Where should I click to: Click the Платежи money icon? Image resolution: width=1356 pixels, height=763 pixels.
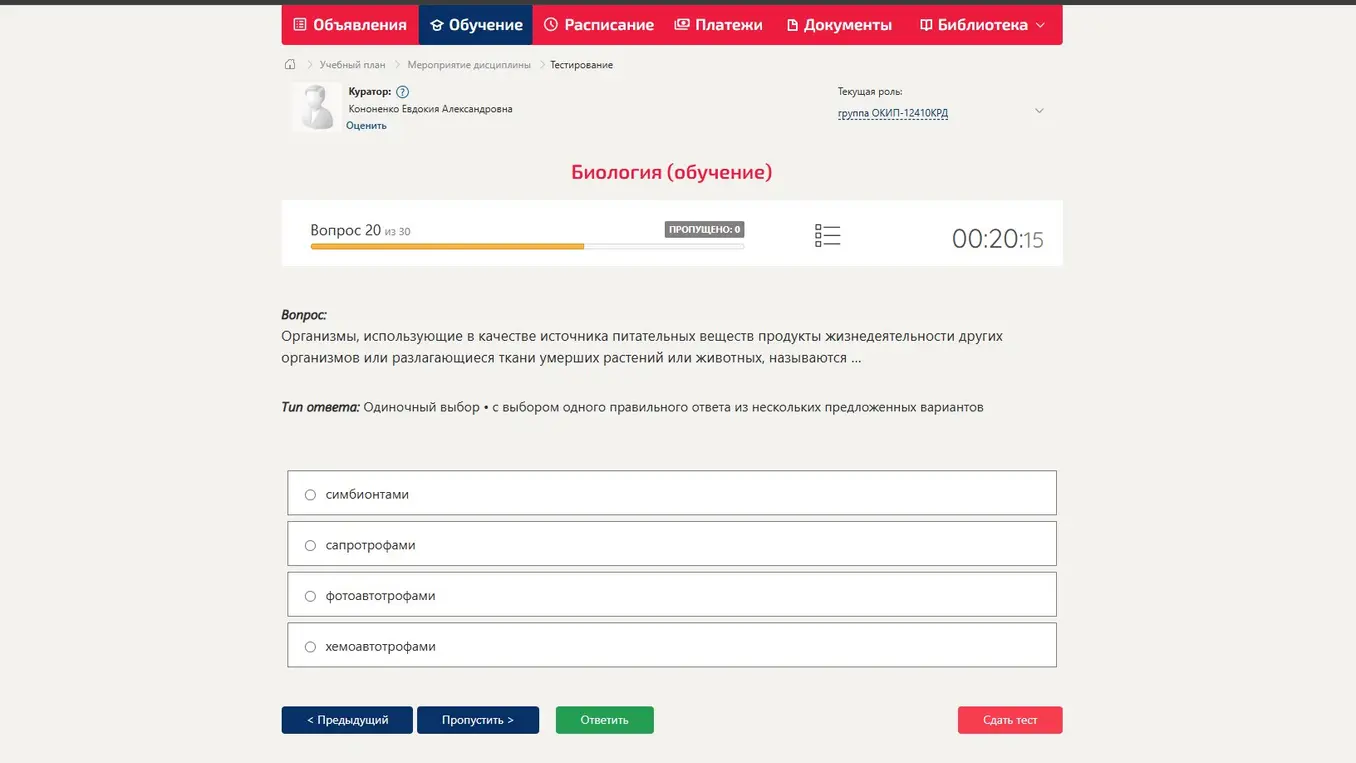(x=682, y=25)
